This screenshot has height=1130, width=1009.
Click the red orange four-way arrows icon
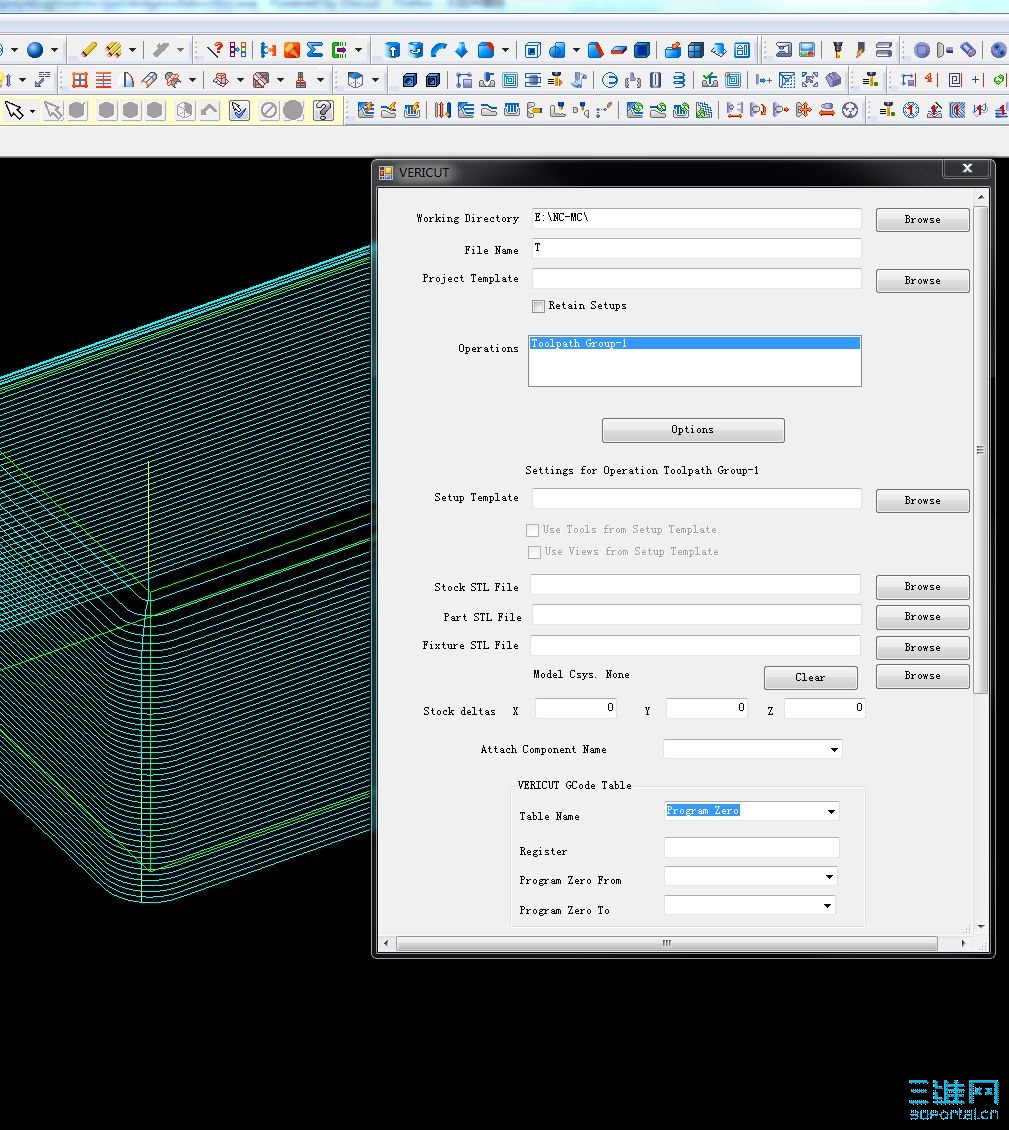click(x=804, y=110)
